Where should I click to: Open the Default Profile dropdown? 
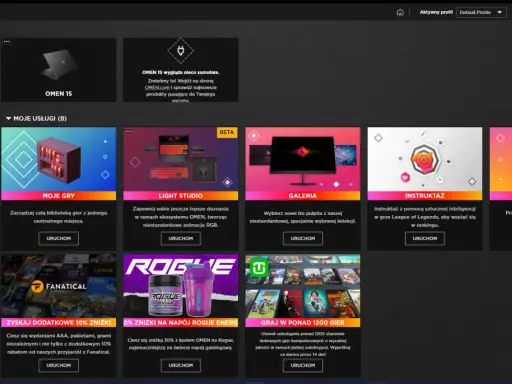(x=481, y=12)
